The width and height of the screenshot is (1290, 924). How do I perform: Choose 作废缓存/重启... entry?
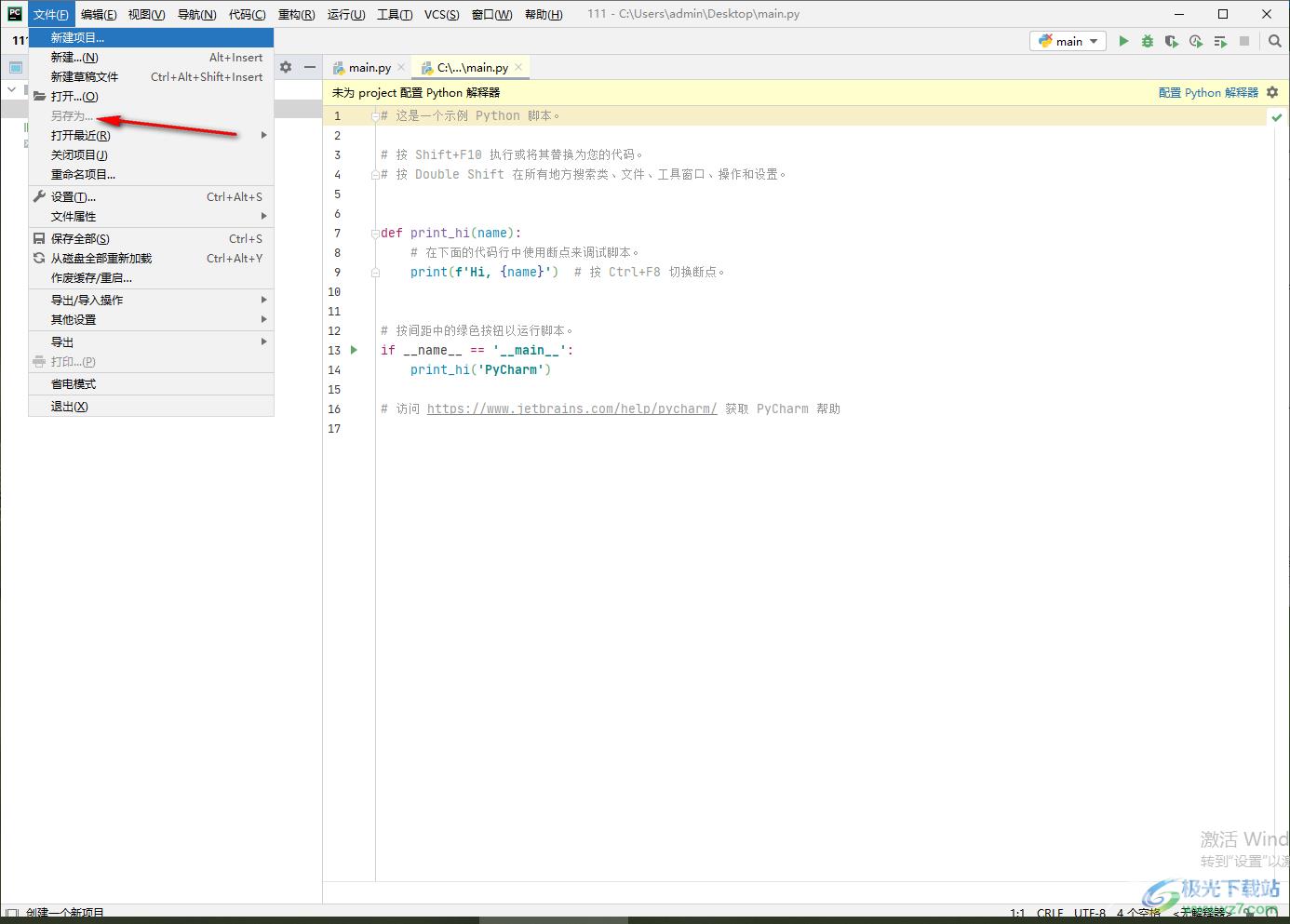tap(151, 277)
